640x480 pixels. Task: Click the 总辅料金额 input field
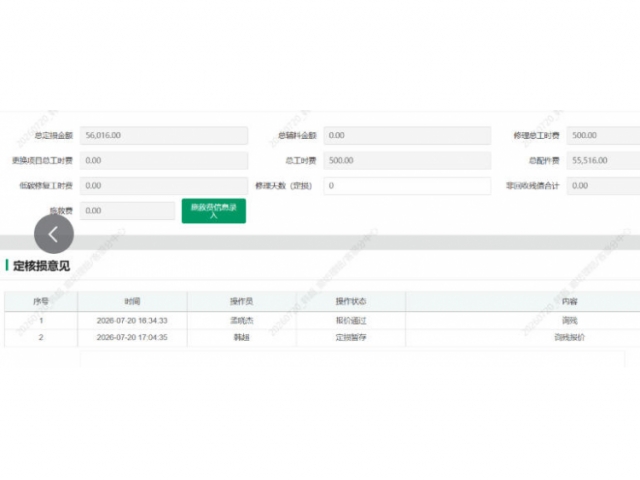407,136
